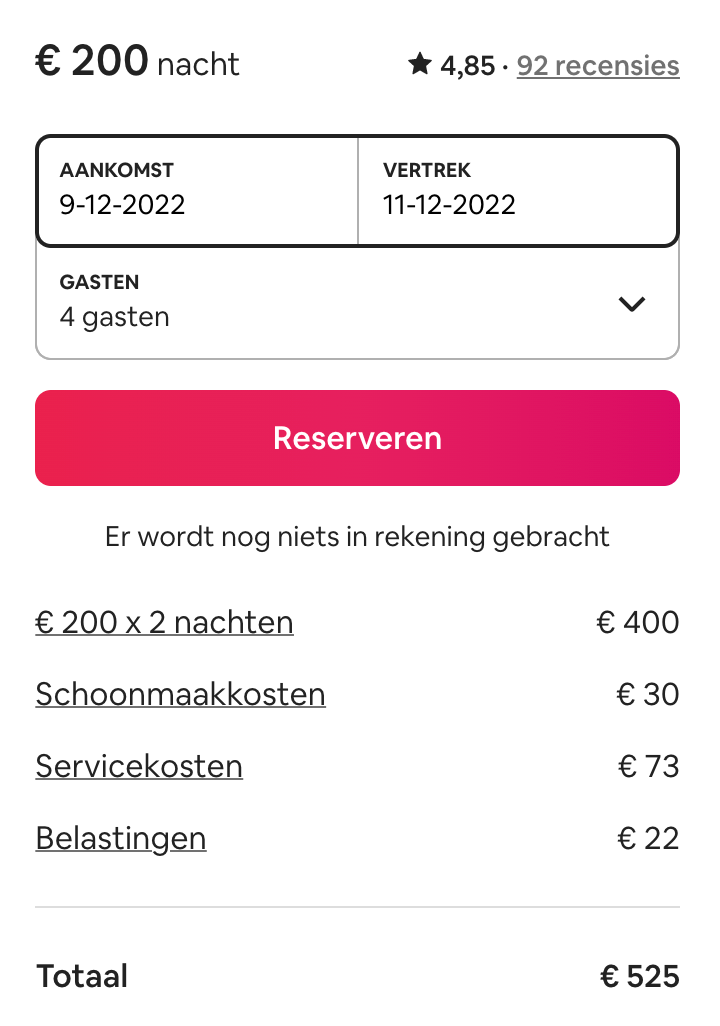Expand guests dropdown chevron arrow
Viewport: 720px width, 1026px height.
pyautogui.click(x=632, y=304)
